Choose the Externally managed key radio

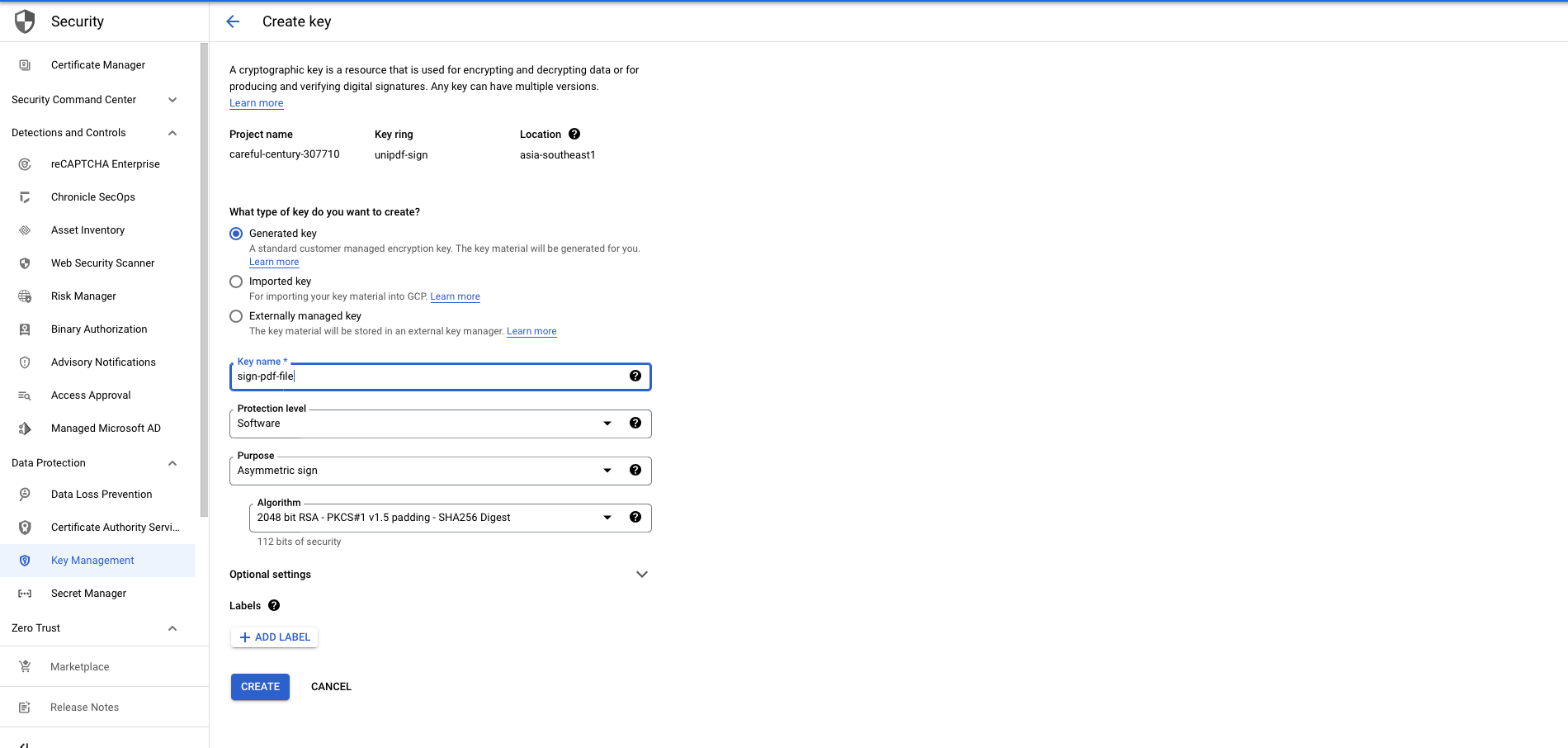tap(236, 316)
